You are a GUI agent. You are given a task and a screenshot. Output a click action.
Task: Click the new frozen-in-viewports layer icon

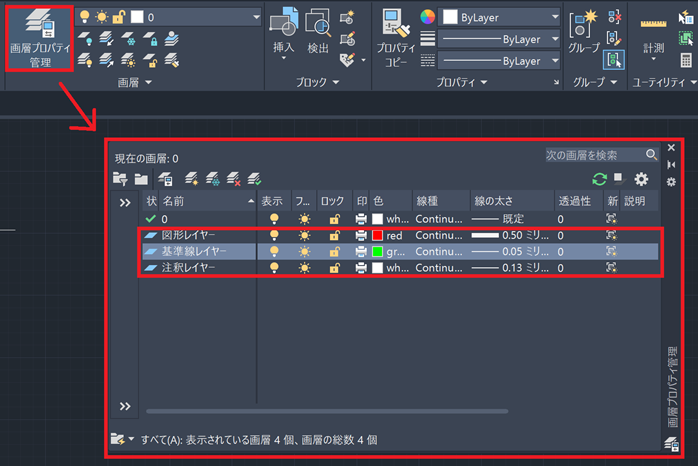[x=212, y=179]
